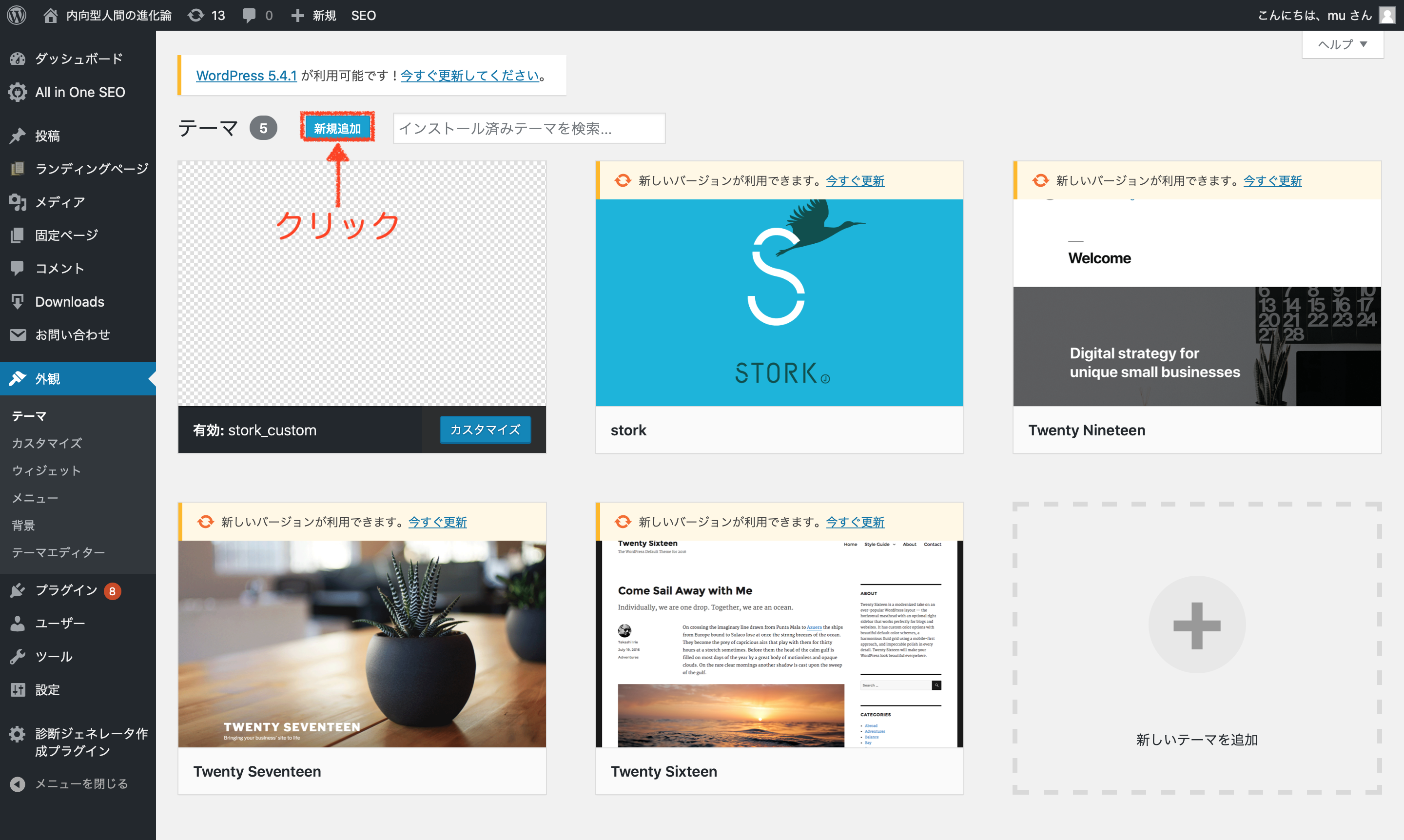Image resolution: width=1404 pixels, height=840 pixels.
Task: Open the Twenty Seventeen theme thumbnail
Action: [362, 644]
